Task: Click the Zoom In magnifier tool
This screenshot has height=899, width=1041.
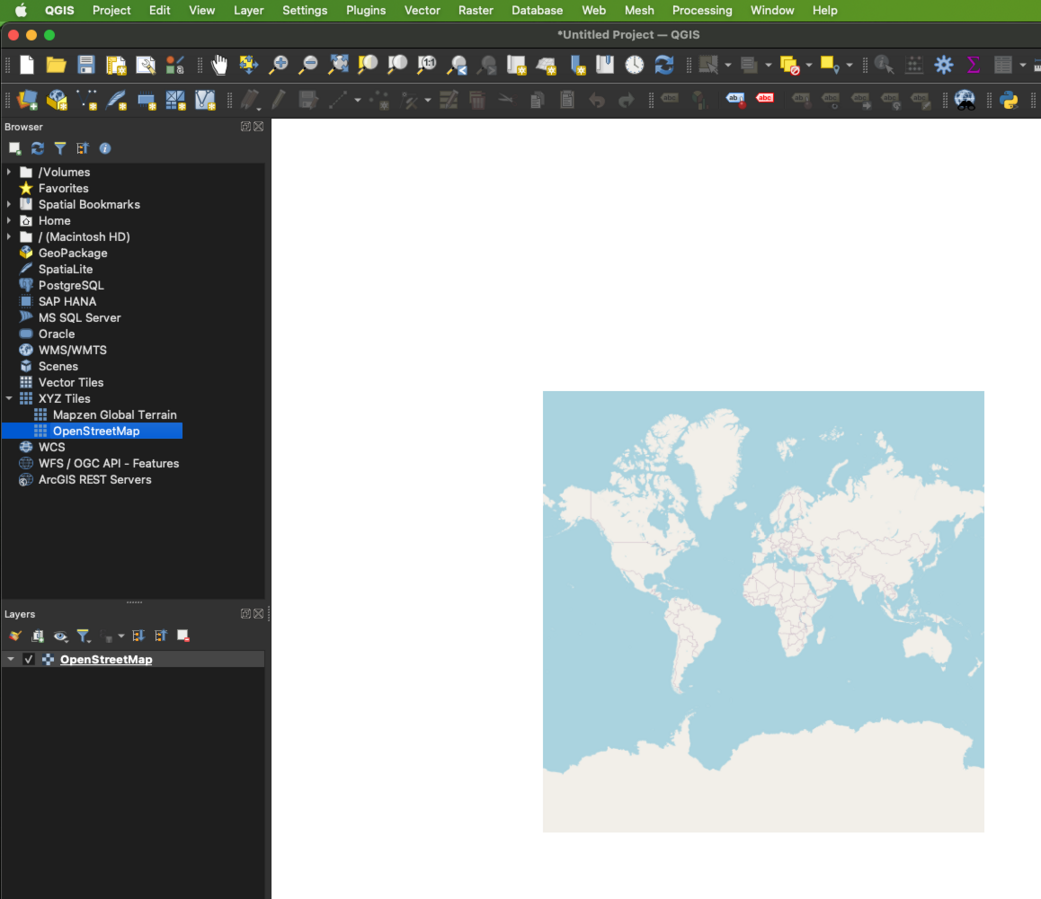Action: click(x=279, y=65)
